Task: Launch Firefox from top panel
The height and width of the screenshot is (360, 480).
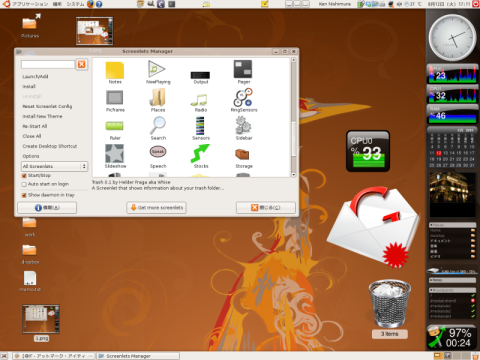Action: (x=91, y=4)
